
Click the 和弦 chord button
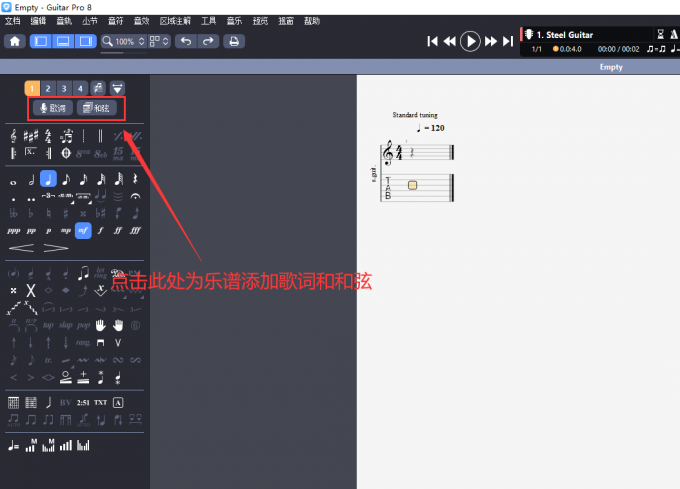pyautogui.click(x=97, y=108)
